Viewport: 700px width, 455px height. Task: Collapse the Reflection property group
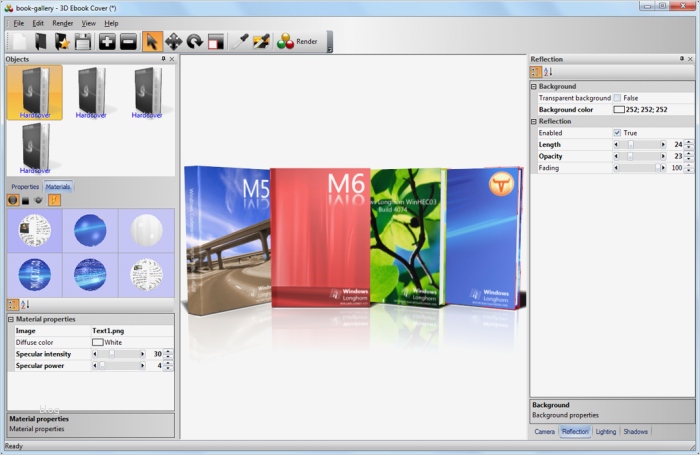coord(534,121)
